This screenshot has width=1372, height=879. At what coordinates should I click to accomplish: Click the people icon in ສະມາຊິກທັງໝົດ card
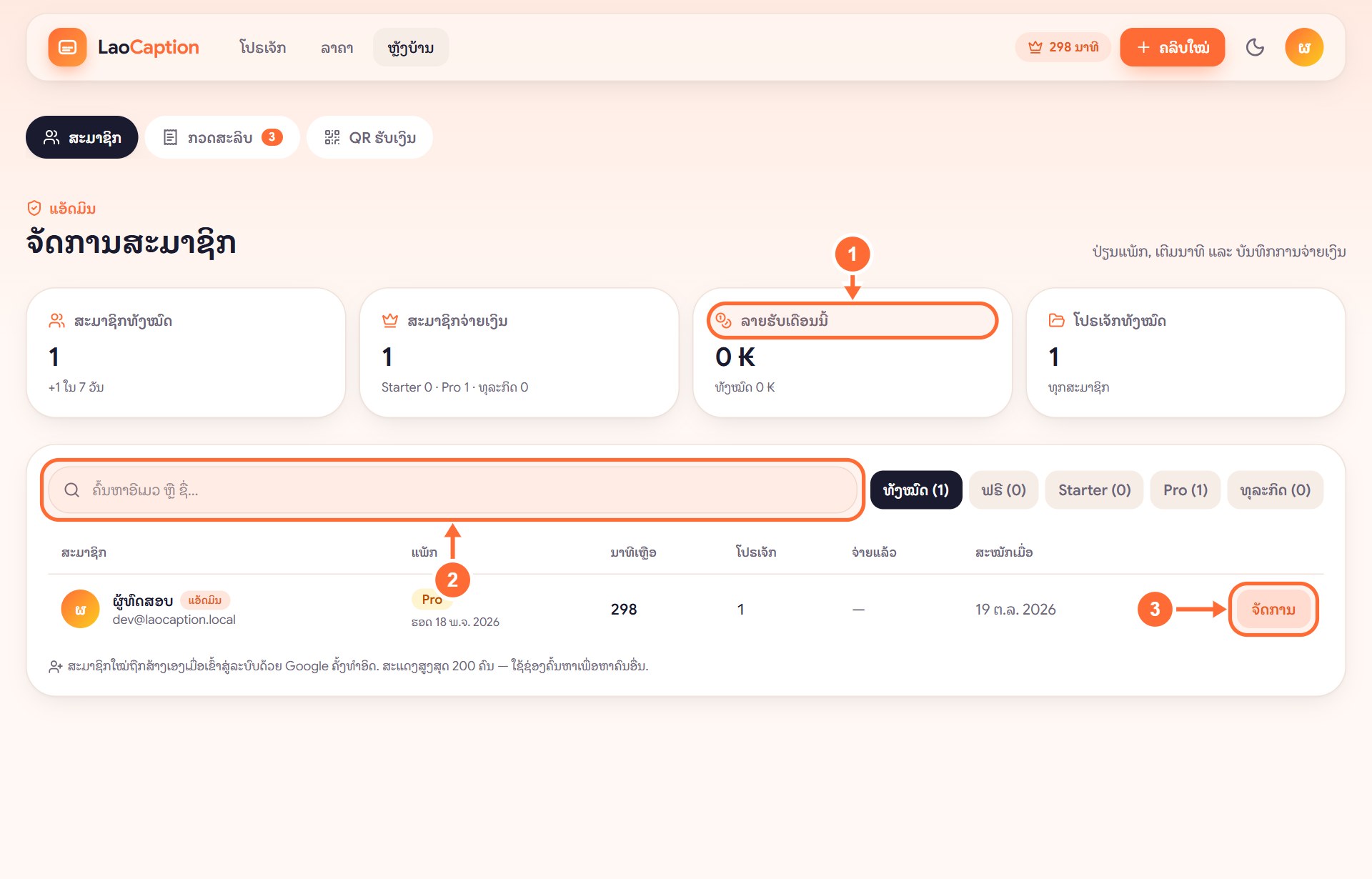coord(56,321)
